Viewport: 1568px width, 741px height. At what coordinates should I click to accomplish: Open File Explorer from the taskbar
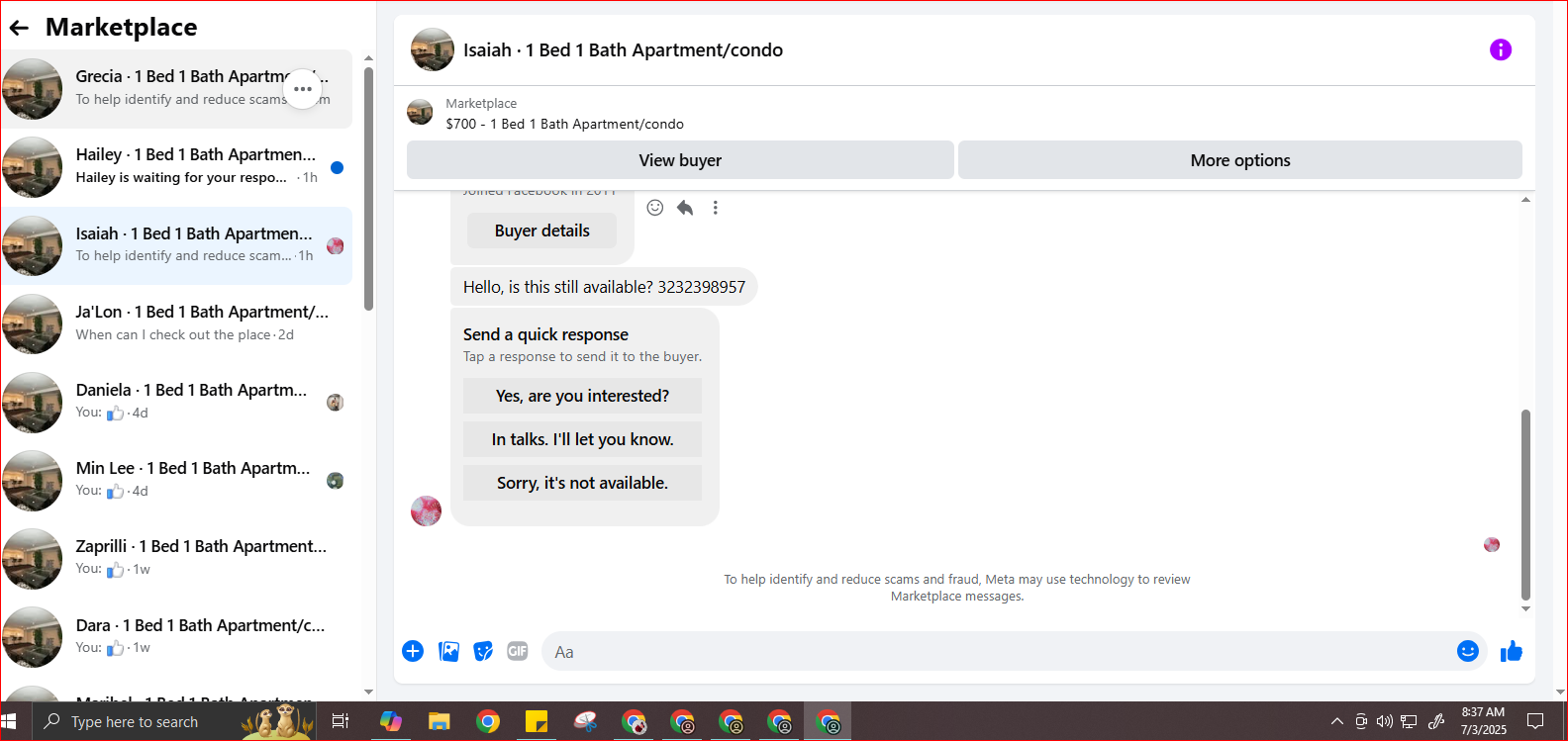click(x=440, y=721)
